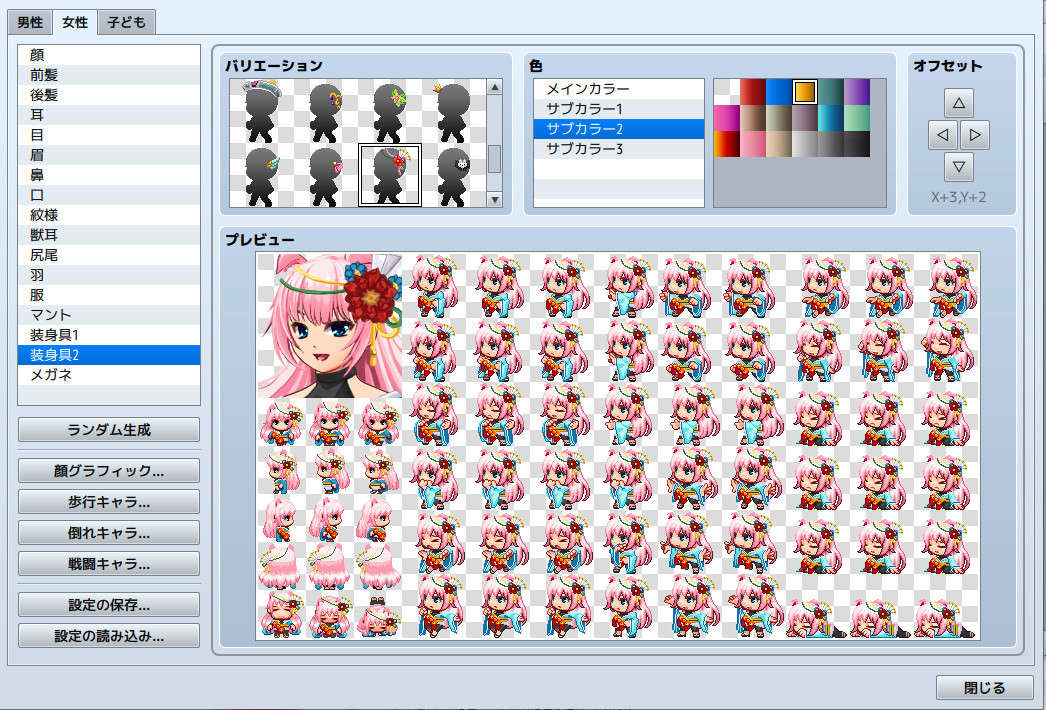Image resolution: width=1046 pixels, height=710 pixels.
Task: Switch to the 子ども (child) tab
Action: coord(124,21)
